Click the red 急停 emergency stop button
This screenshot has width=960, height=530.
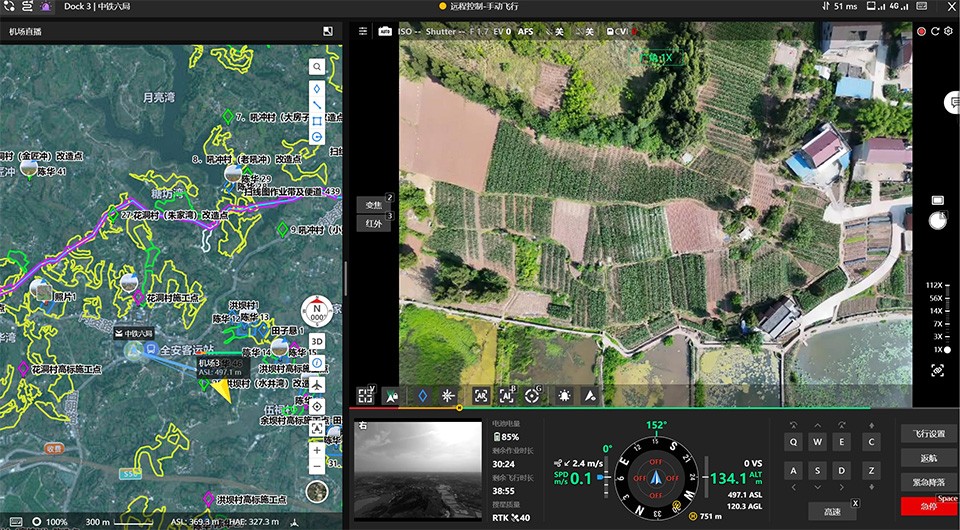929,506
